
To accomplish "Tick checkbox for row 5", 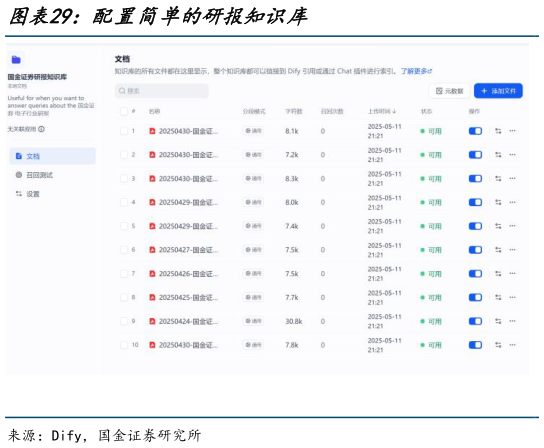I will (x=124, y=226).
